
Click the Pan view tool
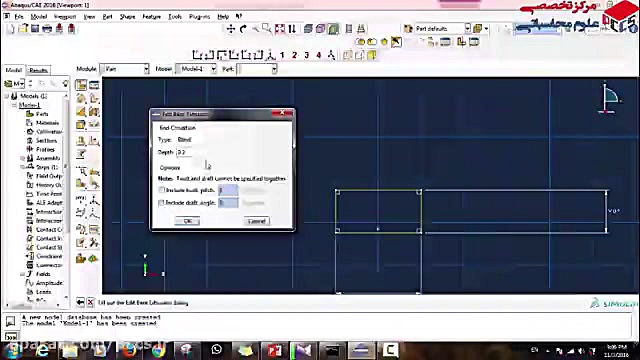[231, 29]
